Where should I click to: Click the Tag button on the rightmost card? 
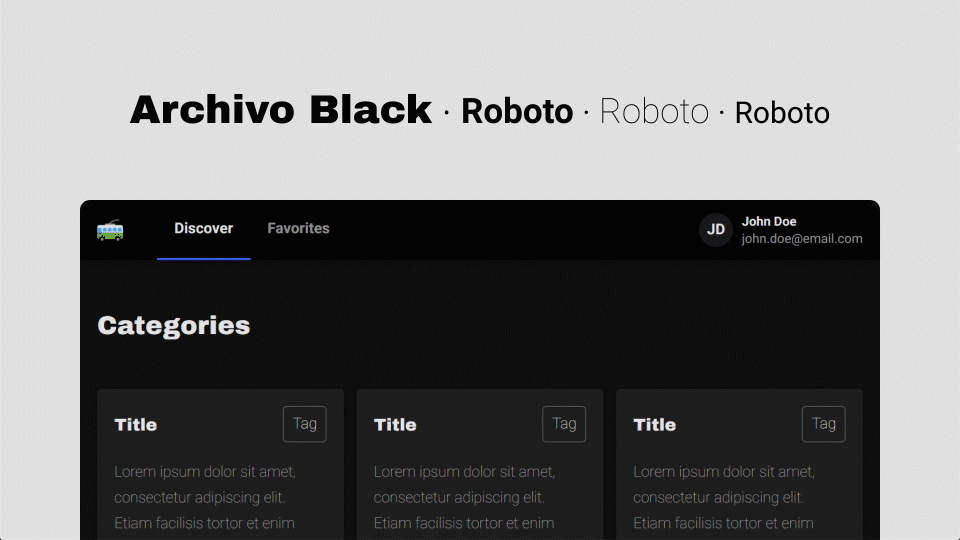tap(823, 424)
